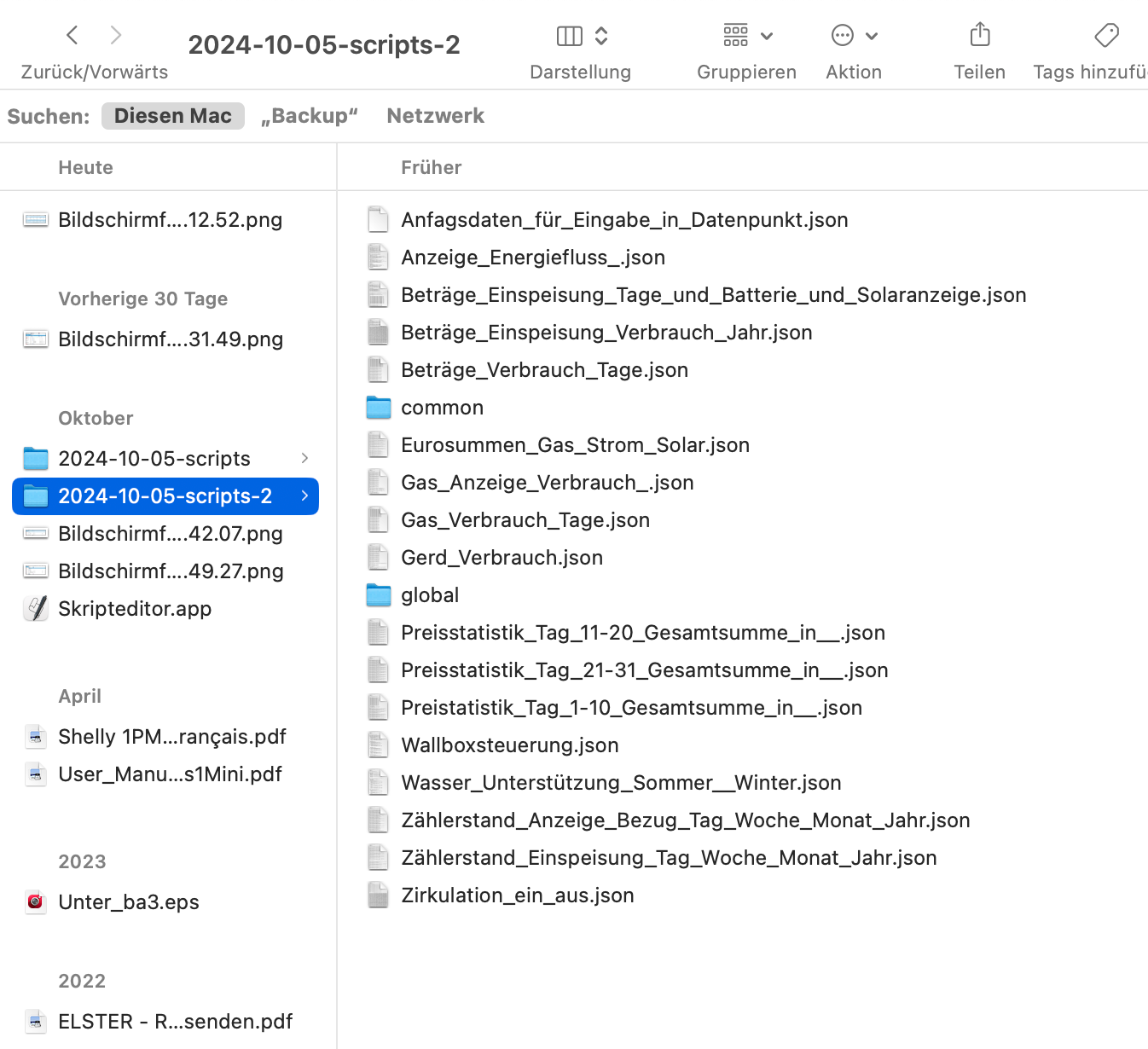Select Gas_Verbrauch_Tage.json
This screenshot has width=1148, height=1049.
(525, 520)
